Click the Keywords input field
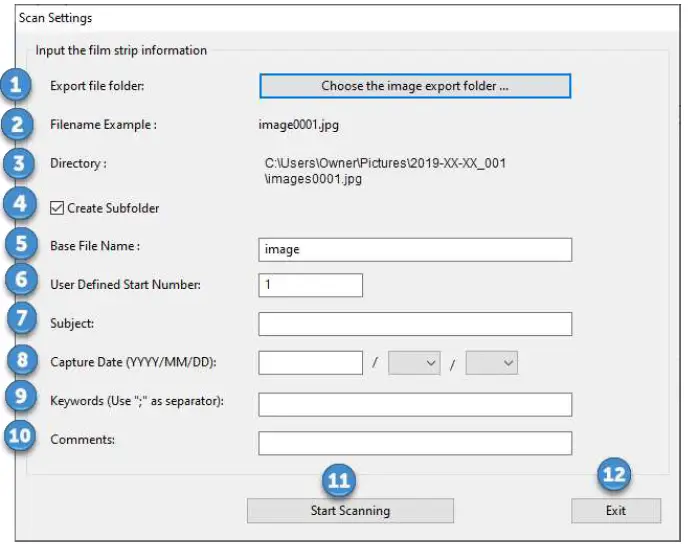Viewport: 688px width, 547px height. point(415,404)
